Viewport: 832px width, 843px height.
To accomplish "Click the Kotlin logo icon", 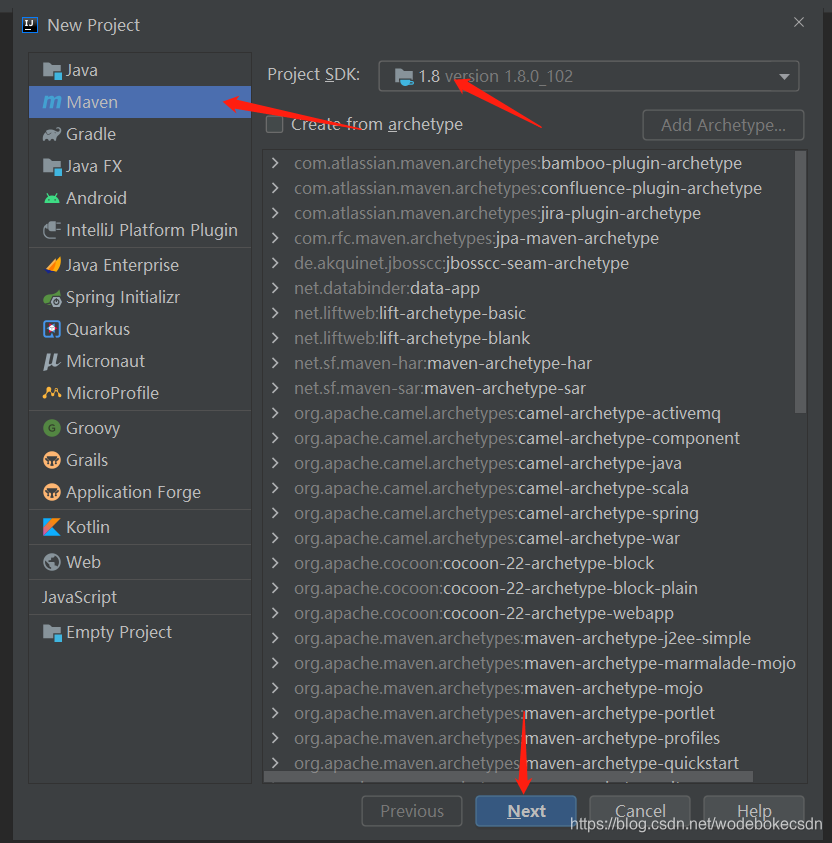I will (52, 527).
